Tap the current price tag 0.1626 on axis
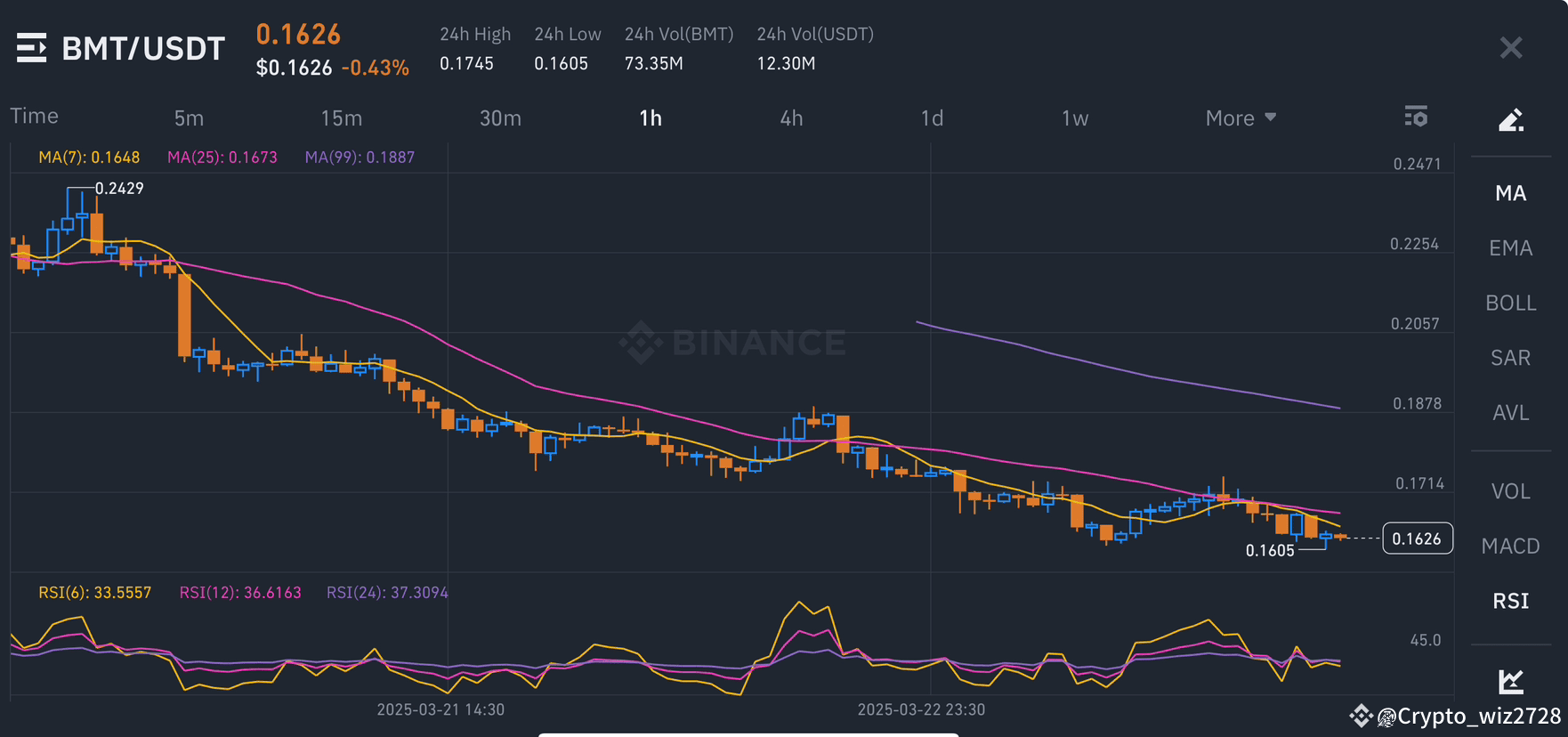This screenshot has height=737, width=1568. coord(1417,539)
